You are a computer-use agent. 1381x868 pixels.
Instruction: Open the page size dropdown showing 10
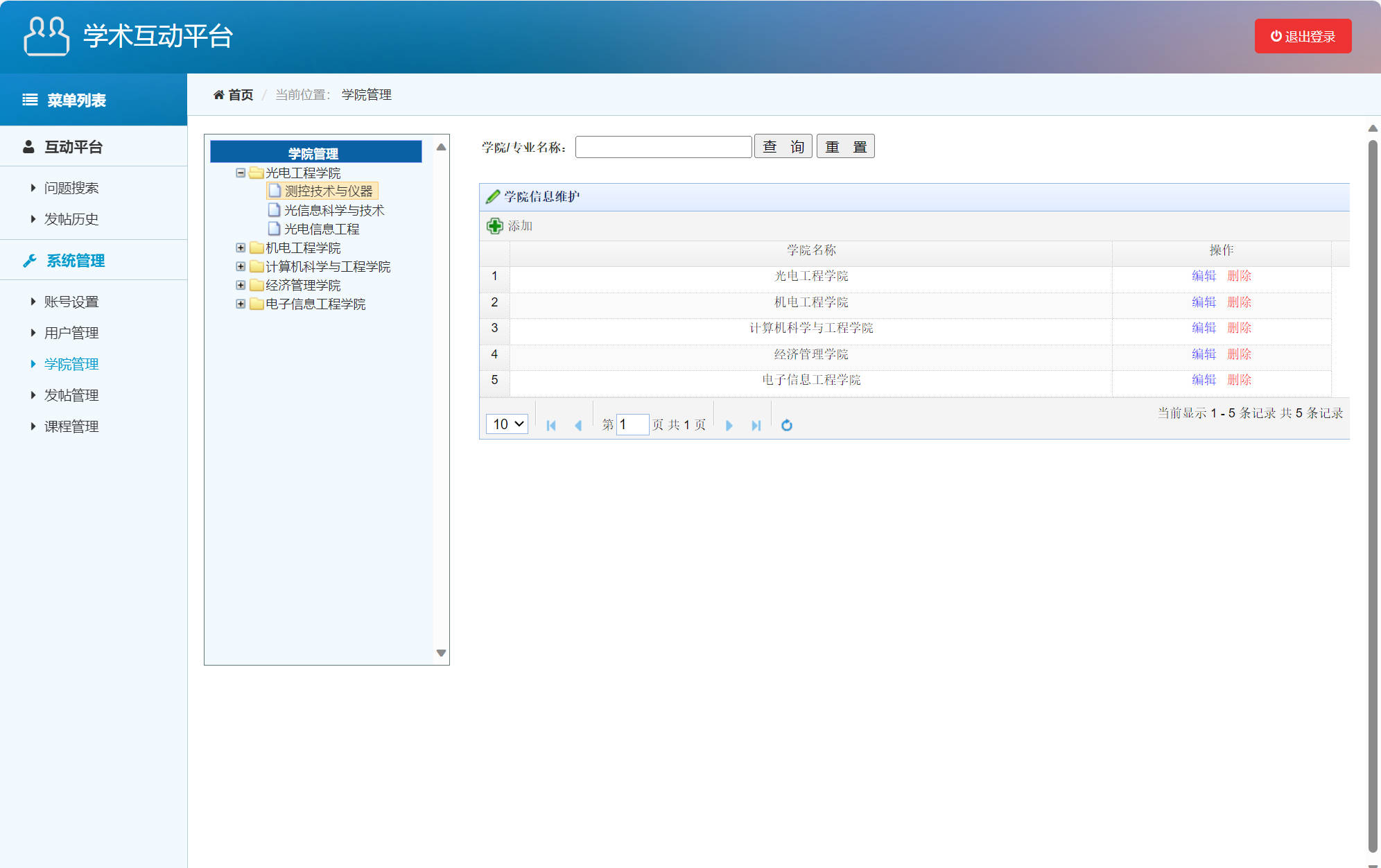click(507, 424)
